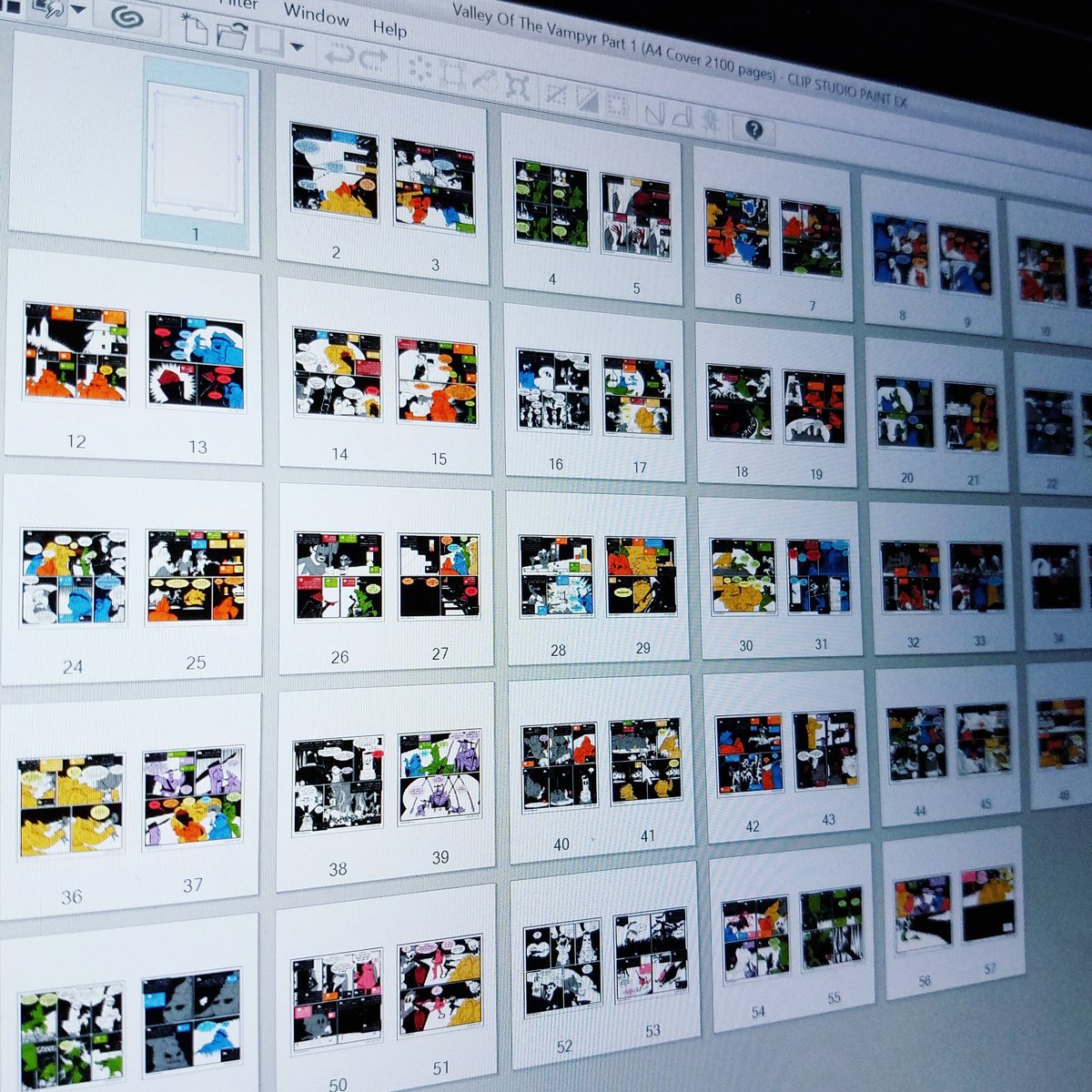Viewport: 1092px width, 1092px height.
Task: Select page 20 thumbnail
Action: pyautogui.click(x=905, y=414)
